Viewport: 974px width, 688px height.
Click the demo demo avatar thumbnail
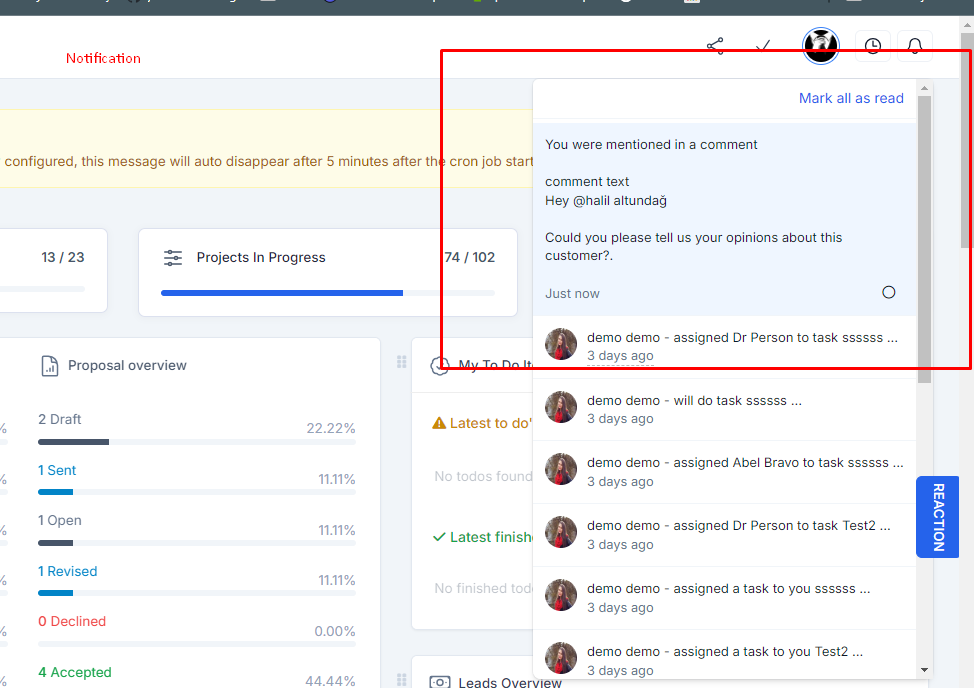(x=561, y=344)
